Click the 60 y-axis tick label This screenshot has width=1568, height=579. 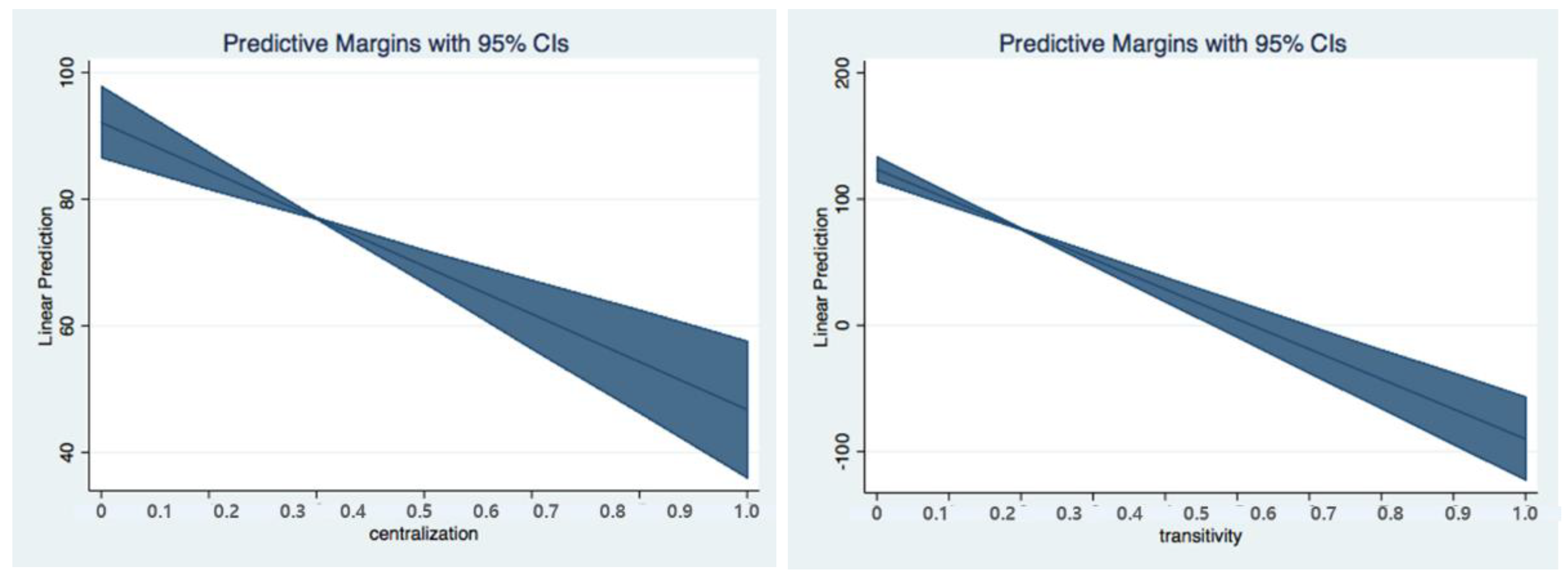[68, 325]
